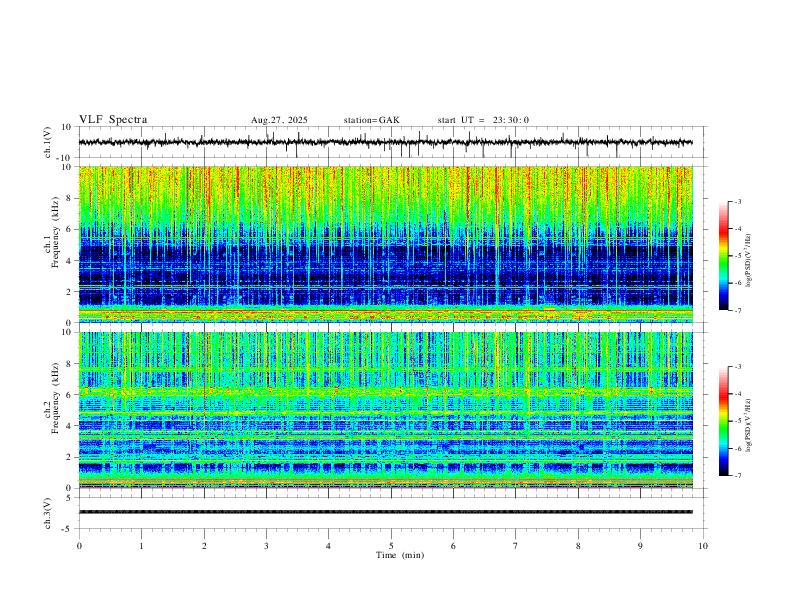
Task: Click the "ch.1(V)" waveform axis label
Action: (48, 142)
